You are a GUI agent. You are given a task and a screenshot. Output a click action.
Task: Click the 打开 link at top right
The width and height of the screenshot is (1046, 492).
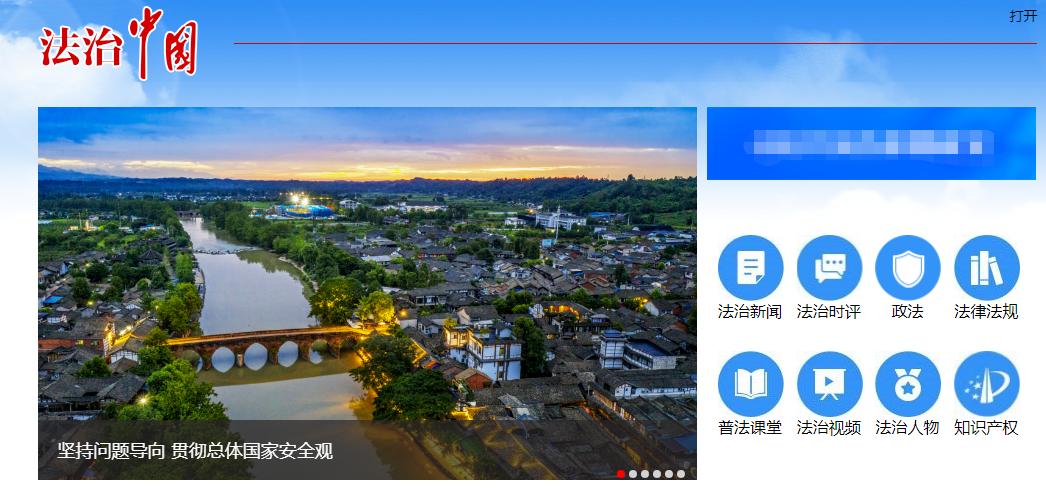(x=1023, y=16)
